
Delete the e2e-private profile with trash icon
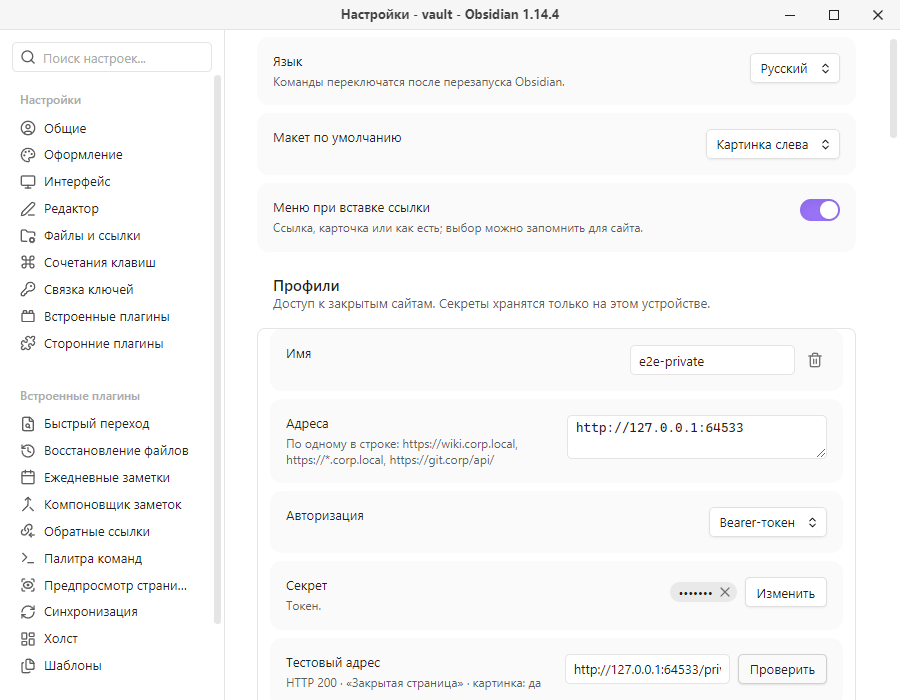point(814,360)
